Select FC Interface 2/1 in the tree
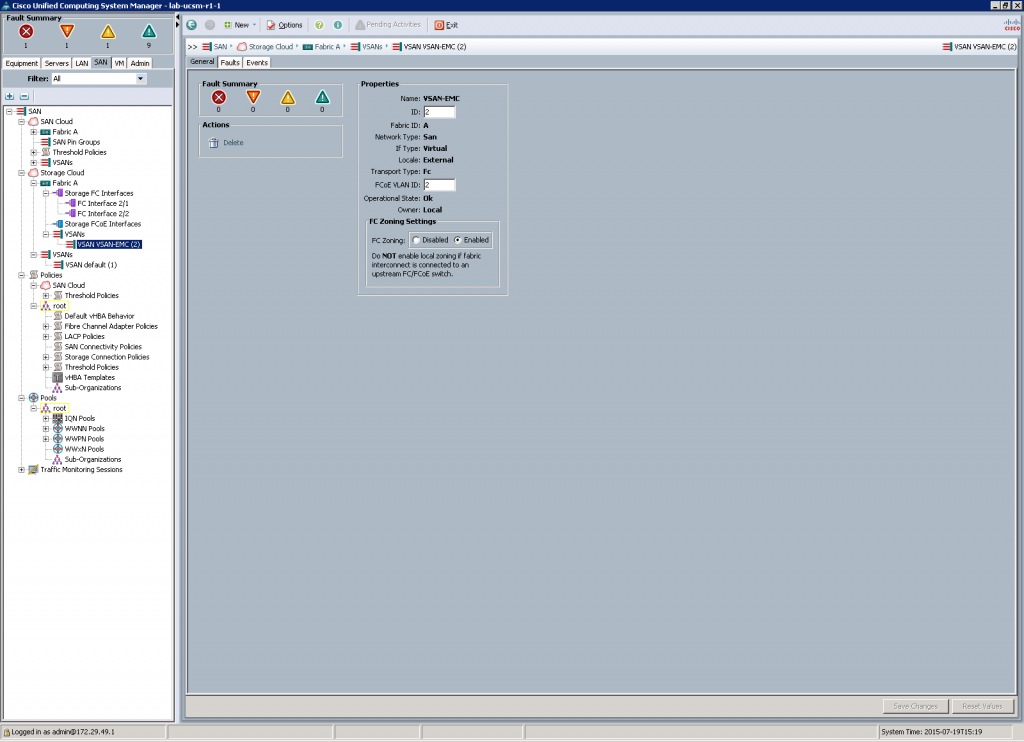 click(x=103, y=203)
